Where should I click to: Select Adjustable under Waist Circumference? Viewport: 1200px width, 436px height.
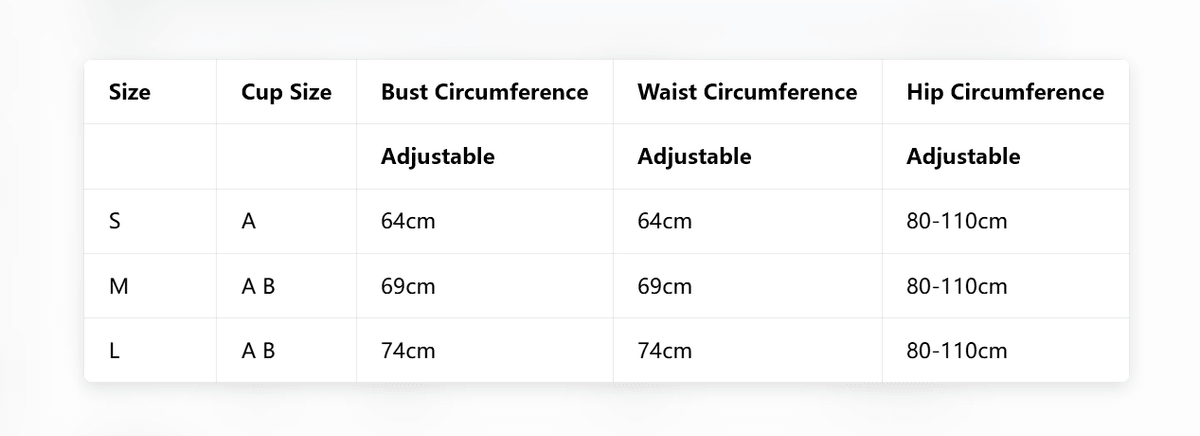694,157
